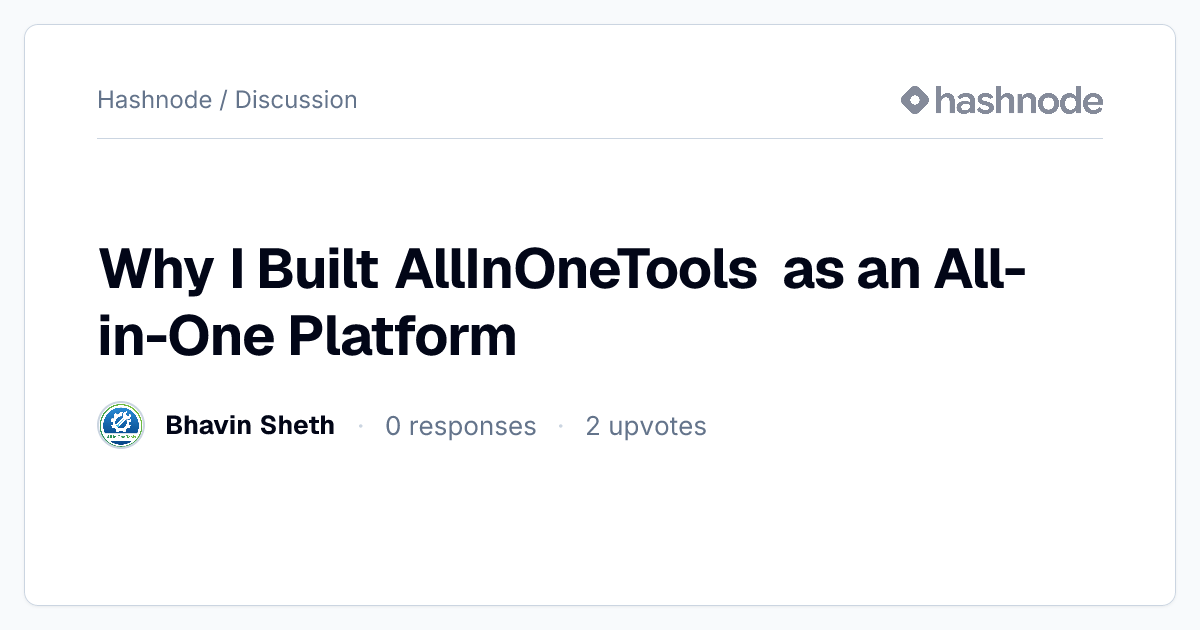Click Bhavin Sheth's round avatar image

pyautogui.click(x=121, y=426)
